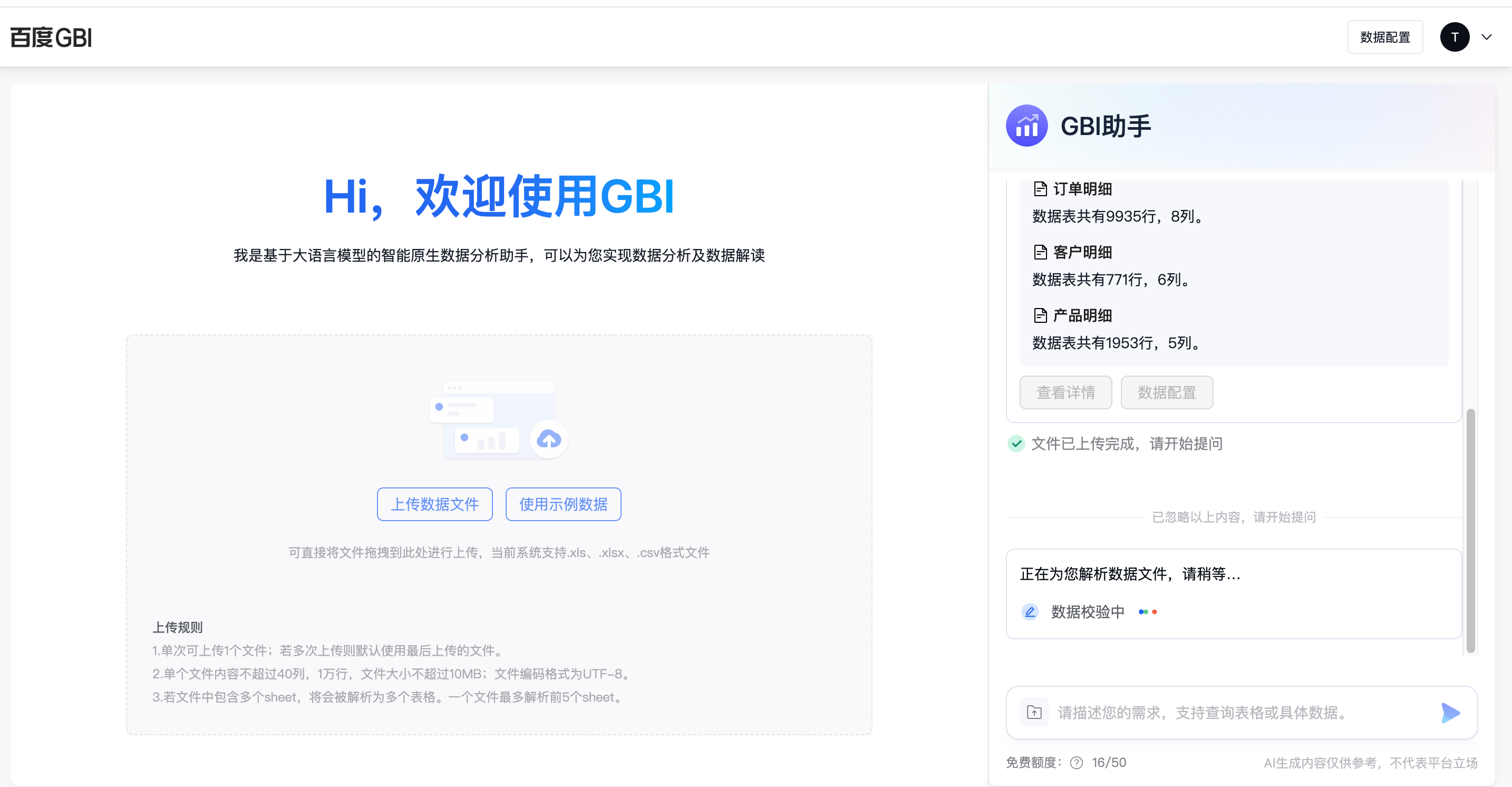Image resolution: width=1512 pixels, height=787 pixels.
Task: Open the user avatar T menu
Action: pos(1455,37)
